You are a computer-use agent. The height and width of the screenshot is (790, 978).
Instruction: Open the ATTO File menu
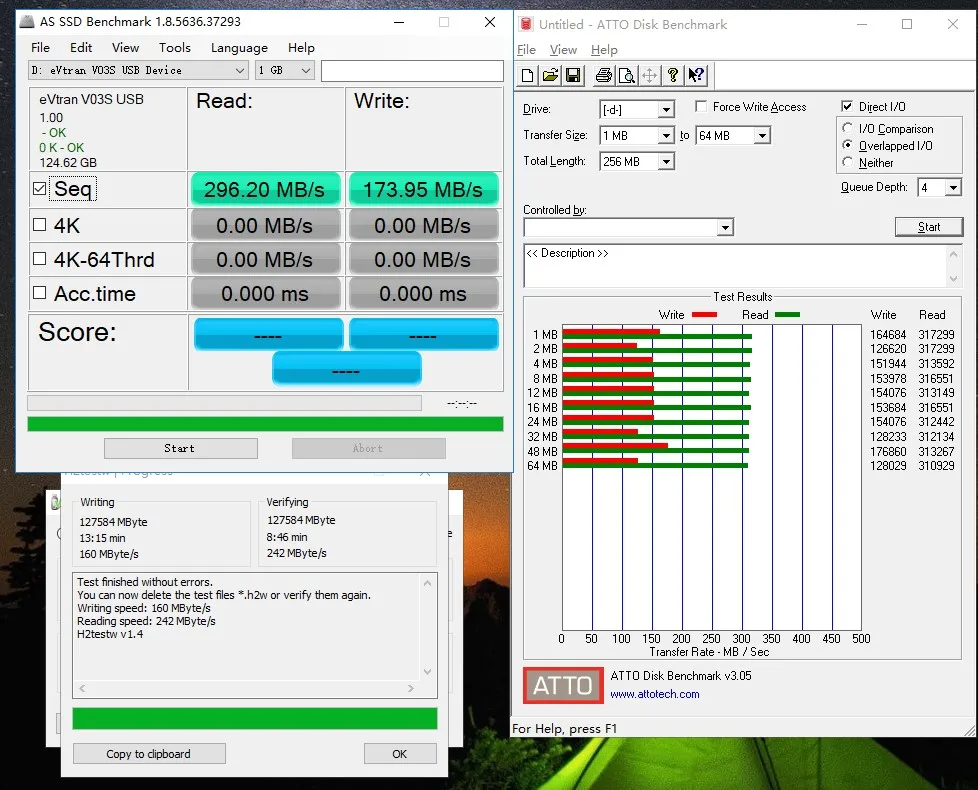[526, 49]
